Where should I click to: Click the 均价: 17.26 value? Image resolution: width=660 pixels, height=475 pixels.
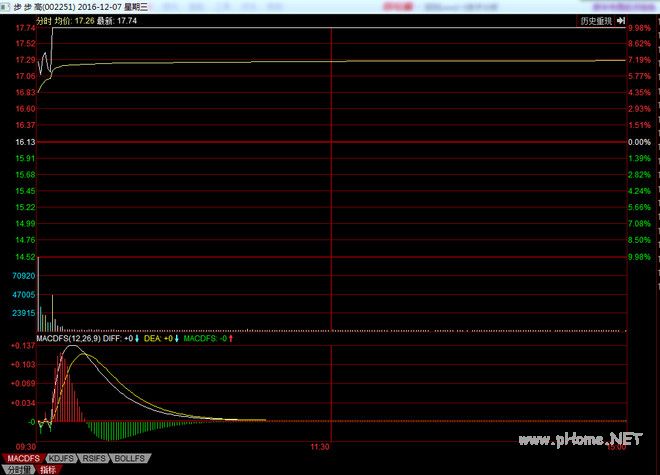pyautogui.click(x=75, y=21)
